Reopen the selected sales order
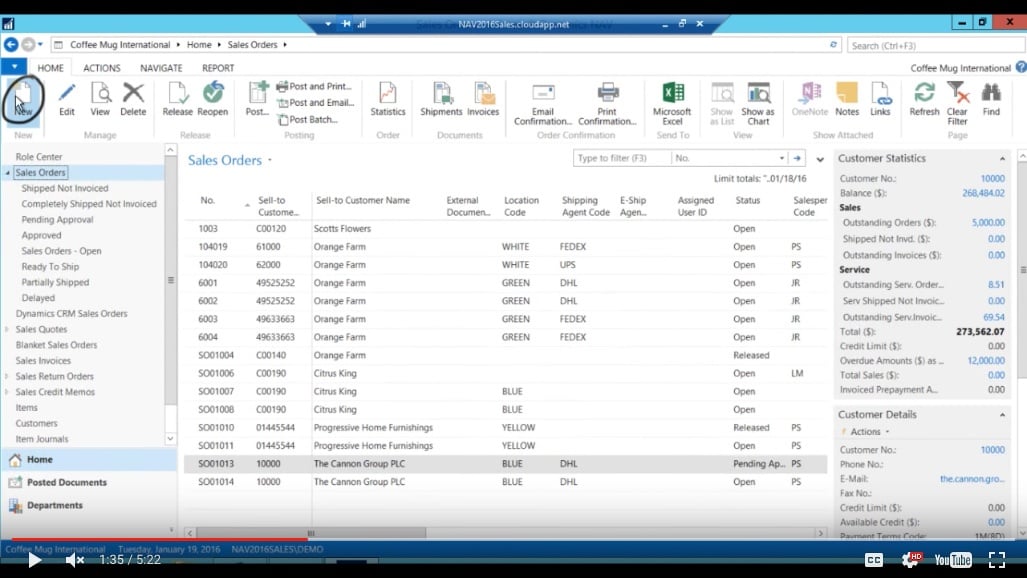 pos(213,100)
